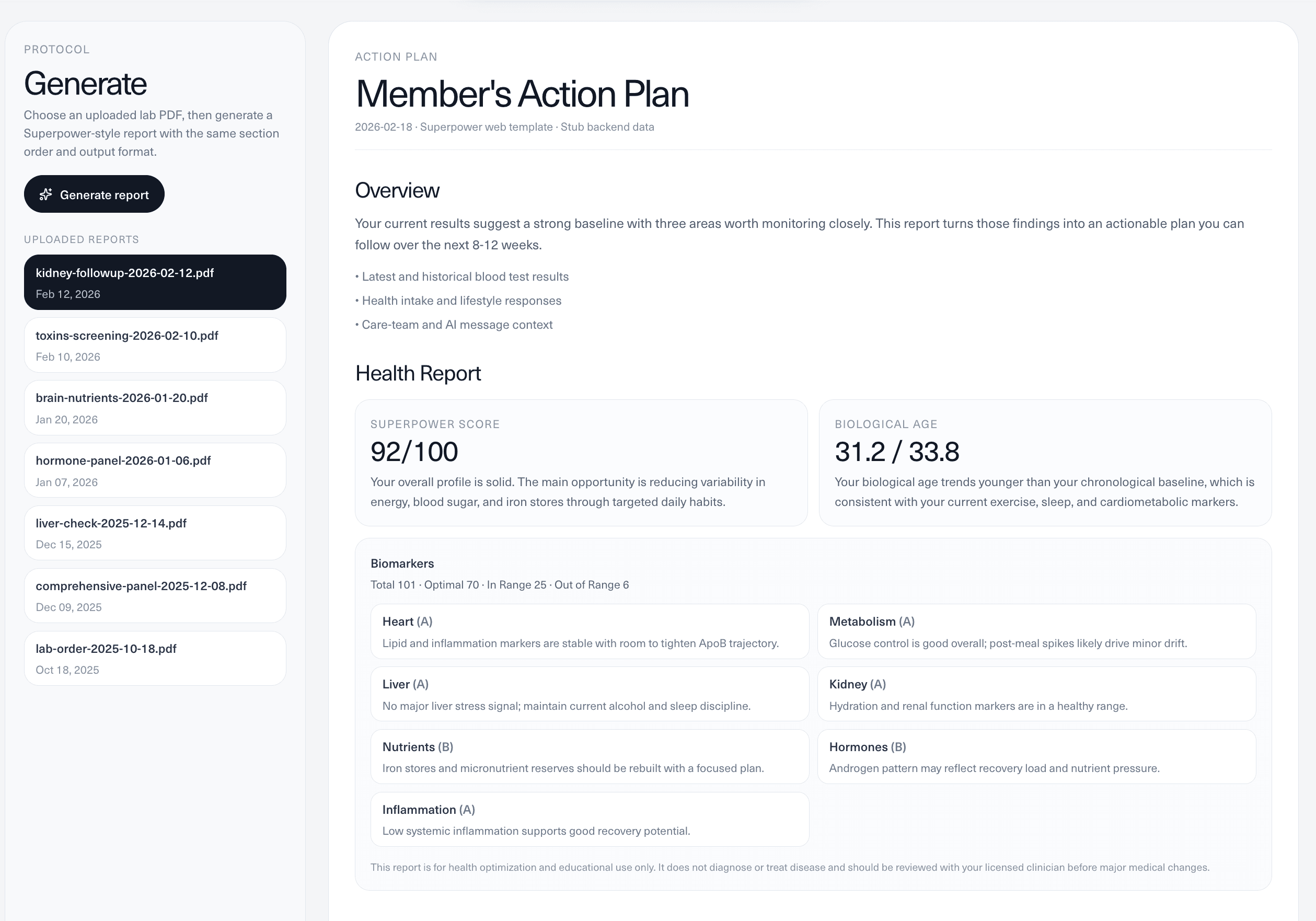Viewport: 1316px width, 921px height.
Task: Click the Biomarkers totals summary line
Action: 499,584
